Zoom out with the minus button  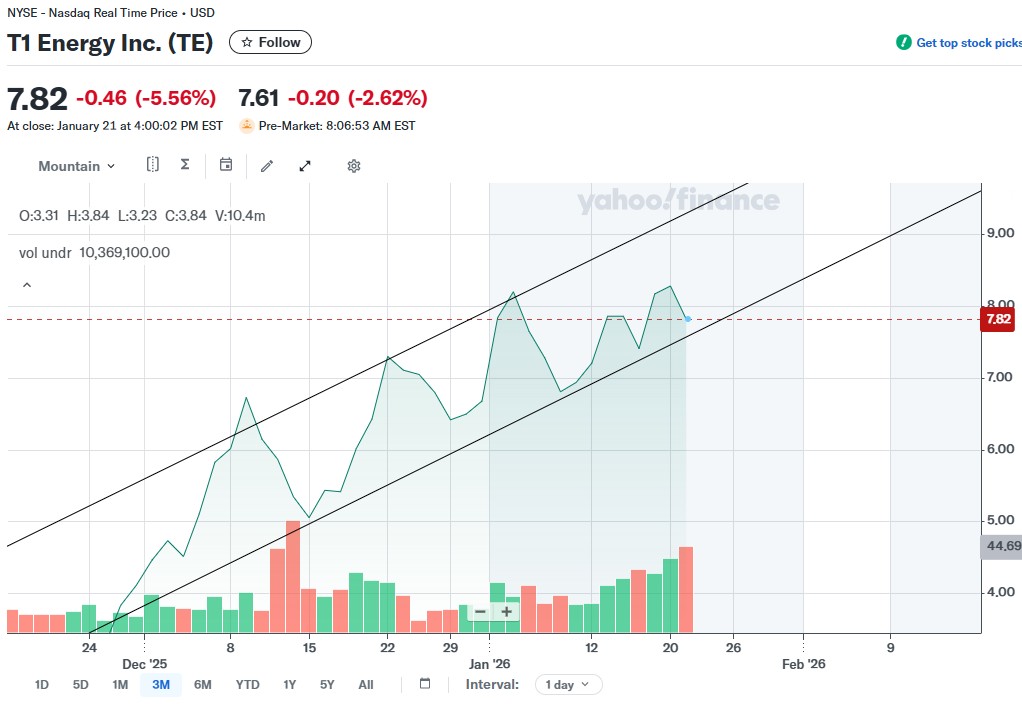480,611
